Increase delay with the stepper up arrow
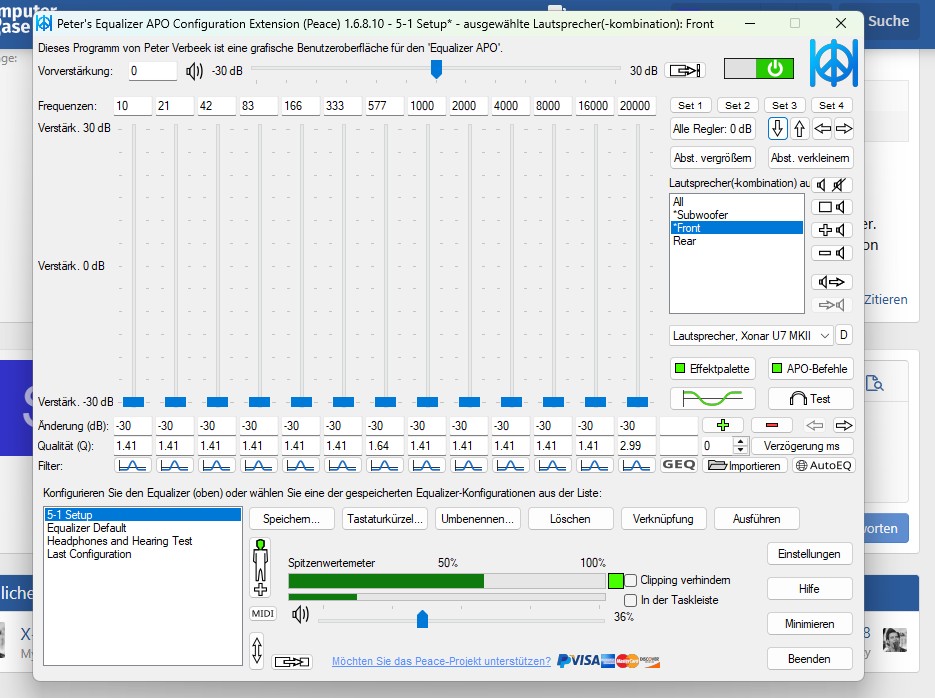This screenshot has width=935, height=698. (x=740, y=442)
